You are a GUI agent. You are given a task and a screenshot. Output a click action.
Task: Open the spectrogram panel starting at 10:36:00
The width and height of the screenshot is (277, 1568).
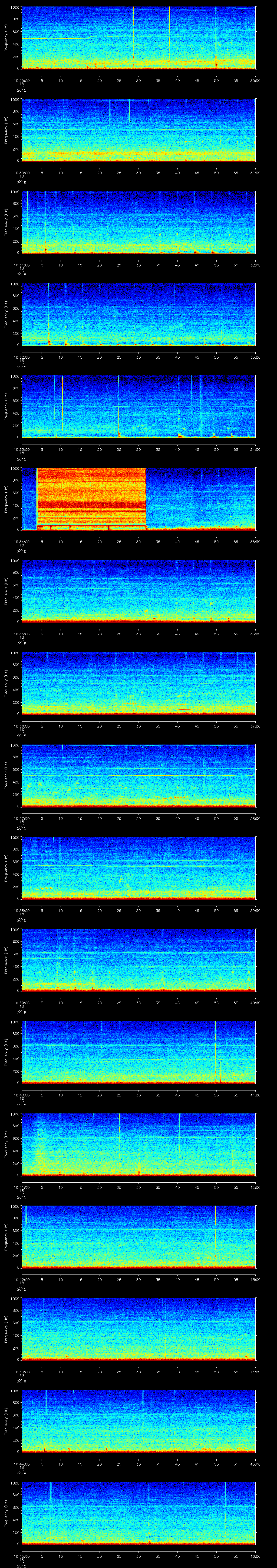138,683
